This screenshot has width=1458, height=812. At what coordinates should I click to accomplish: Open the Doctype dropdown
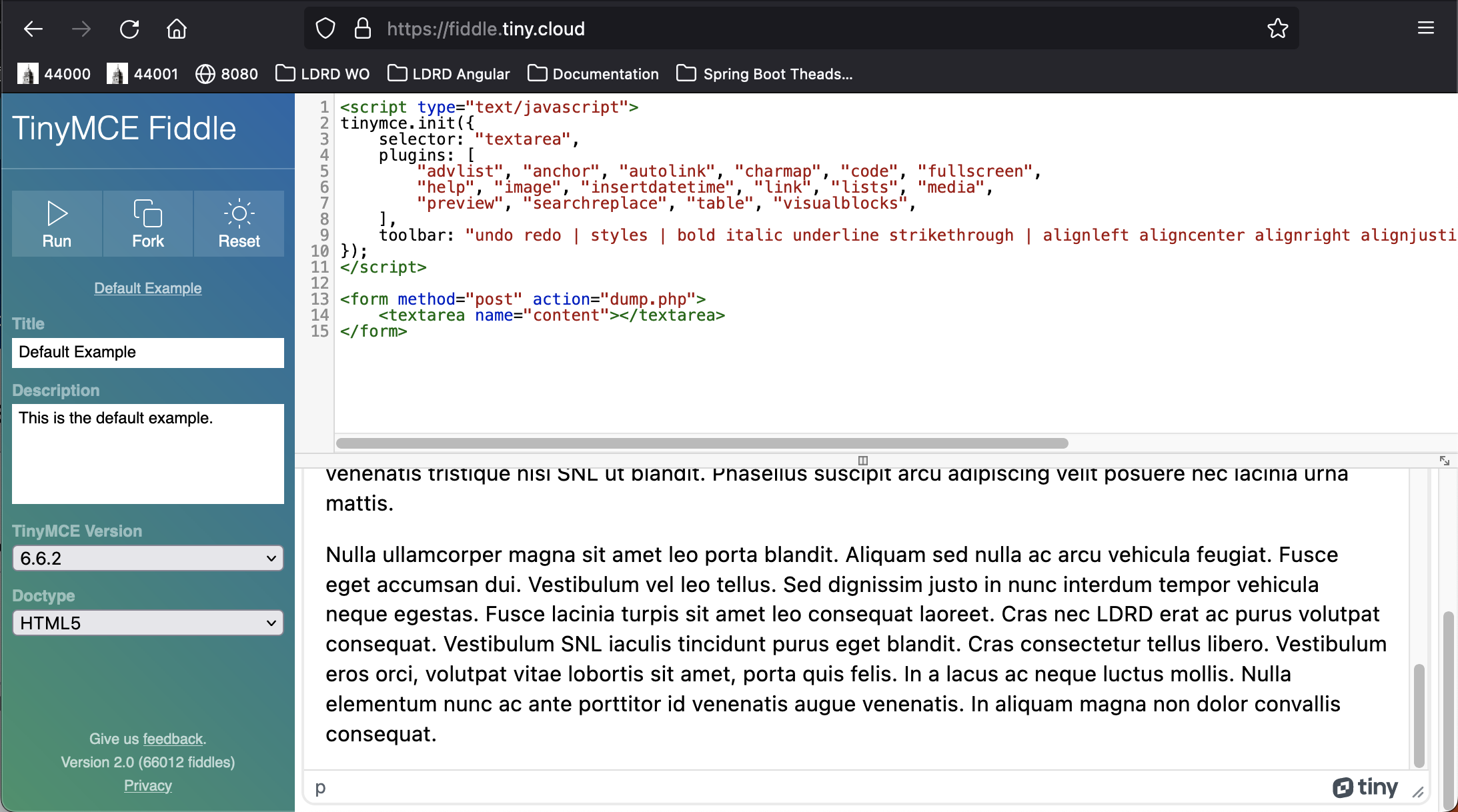(x=147, y=623)
